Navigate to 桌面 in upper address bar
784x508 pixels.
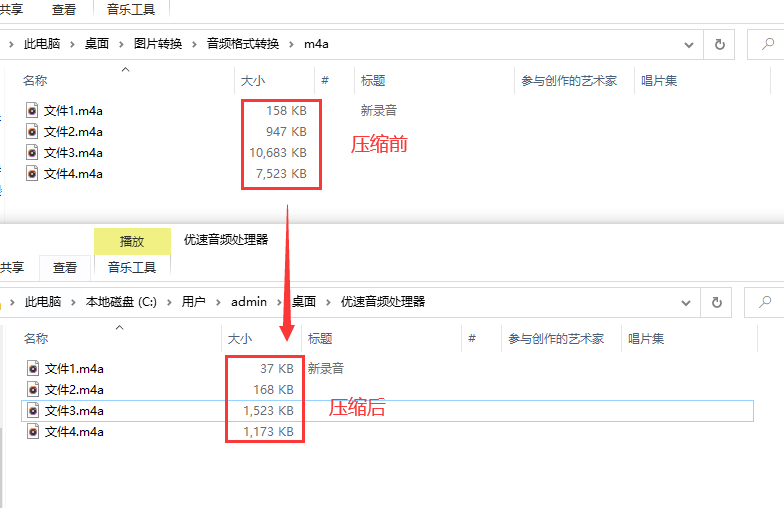point(97,44)
